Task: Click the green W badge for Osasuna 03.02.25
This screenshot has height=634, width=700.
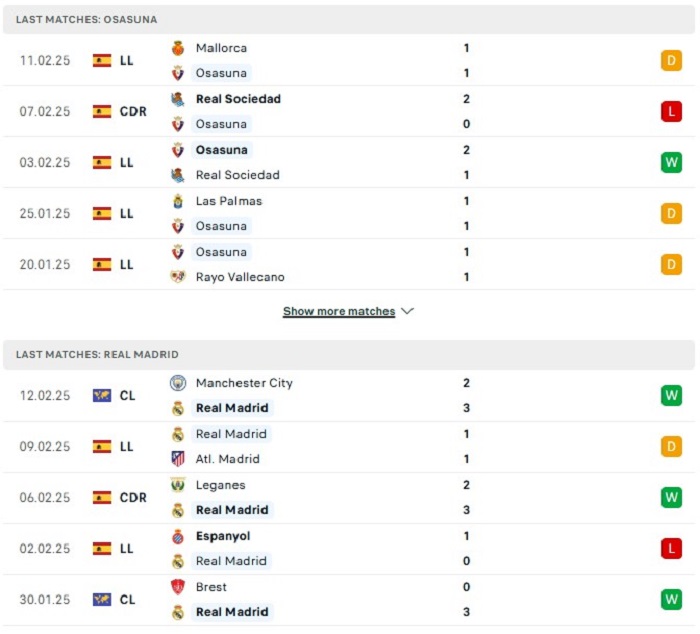Action: click(x=671, y=163)
